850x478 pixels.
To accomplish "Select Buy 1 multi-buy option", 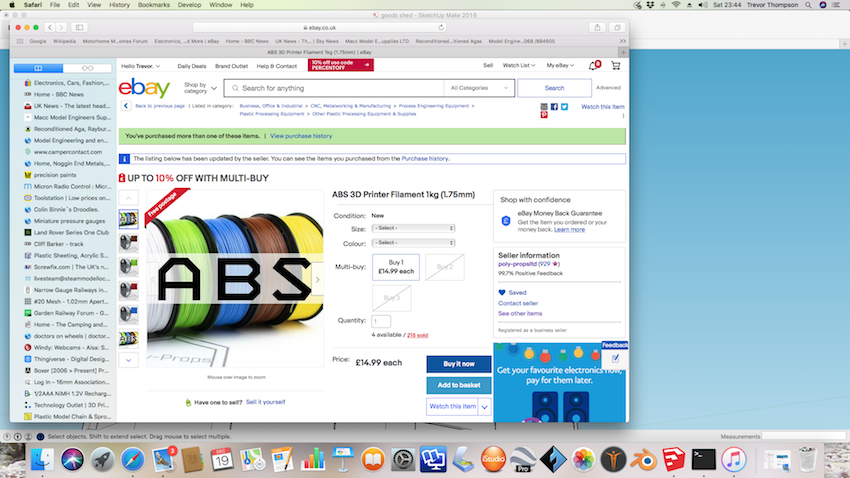I will (396, 267).
